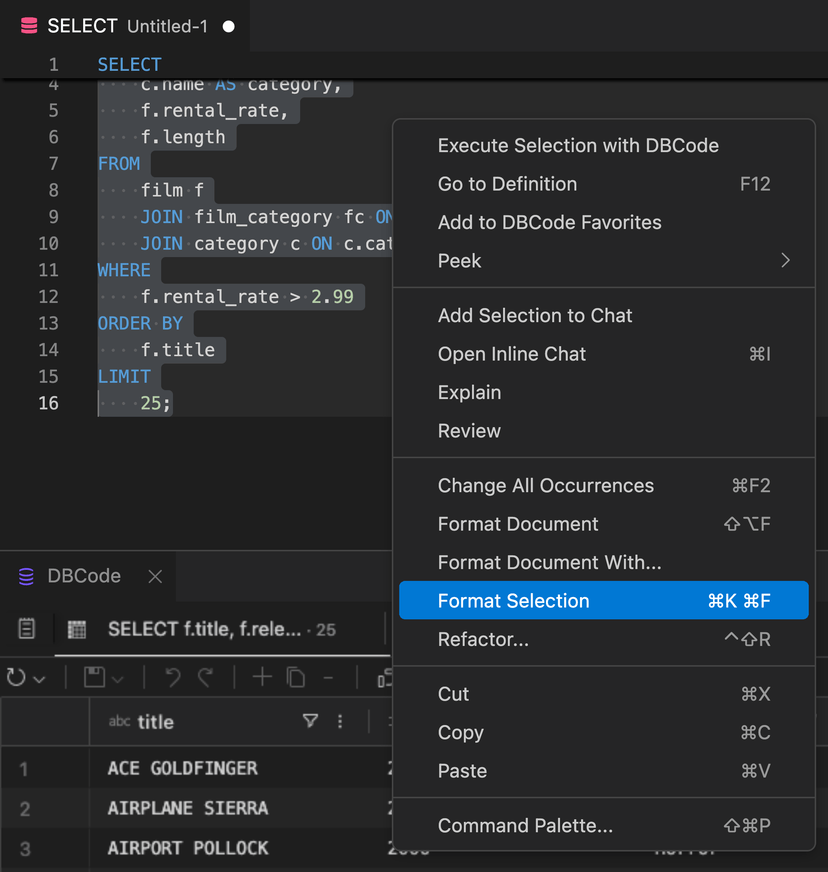This screenshot has height=872, width=828.
Task: Click the save results icon
Action: 92,678
